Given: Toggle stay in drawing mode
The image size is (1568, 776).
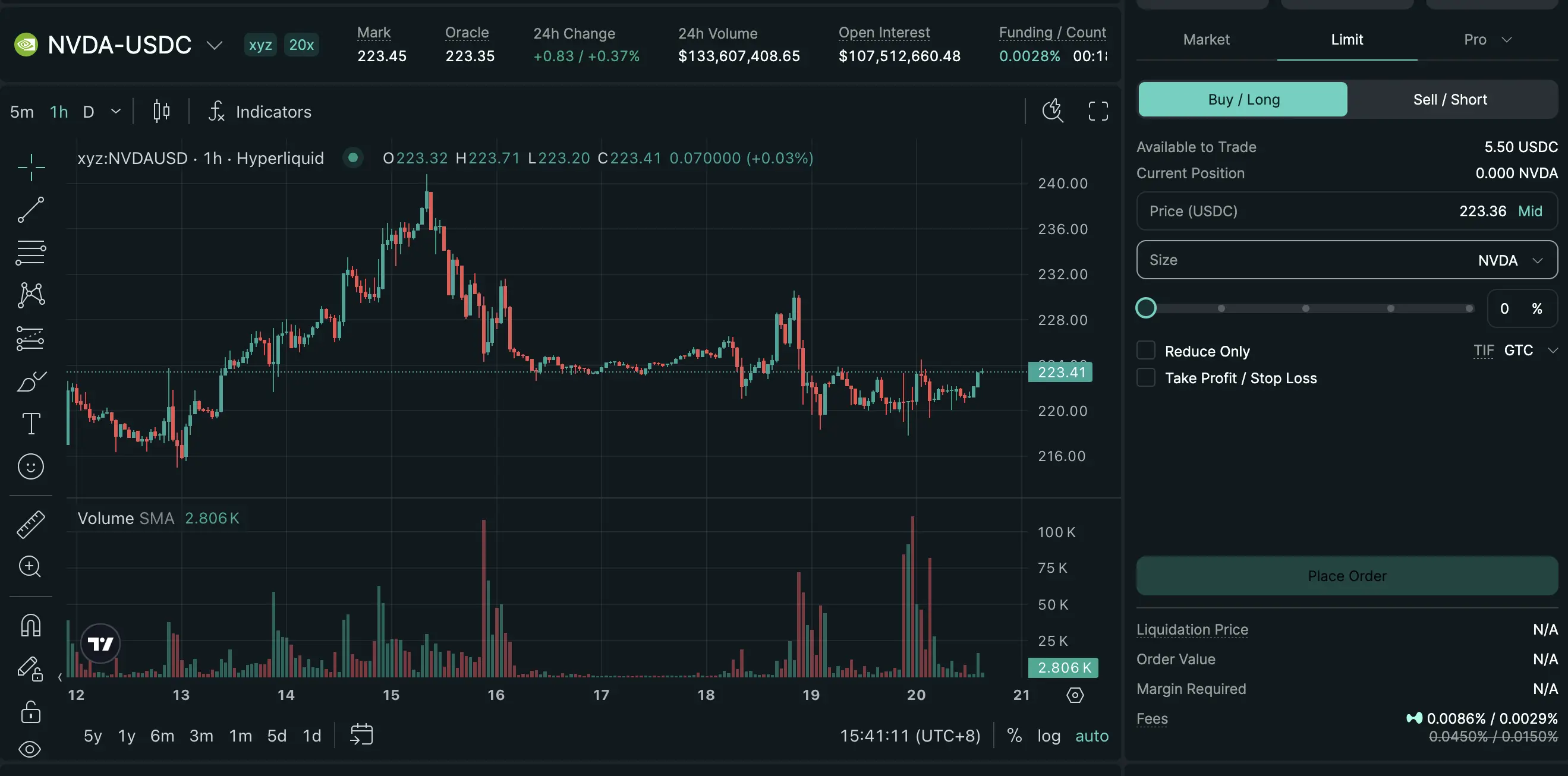Looking at the screenshot, I should click(30, 668).
